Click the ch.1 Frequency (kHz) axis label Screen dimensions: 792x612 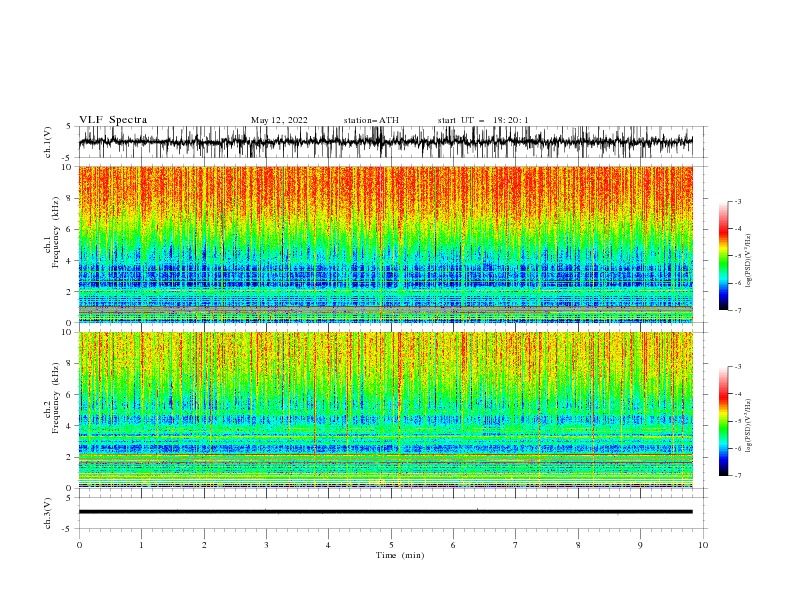click(52, 233)
